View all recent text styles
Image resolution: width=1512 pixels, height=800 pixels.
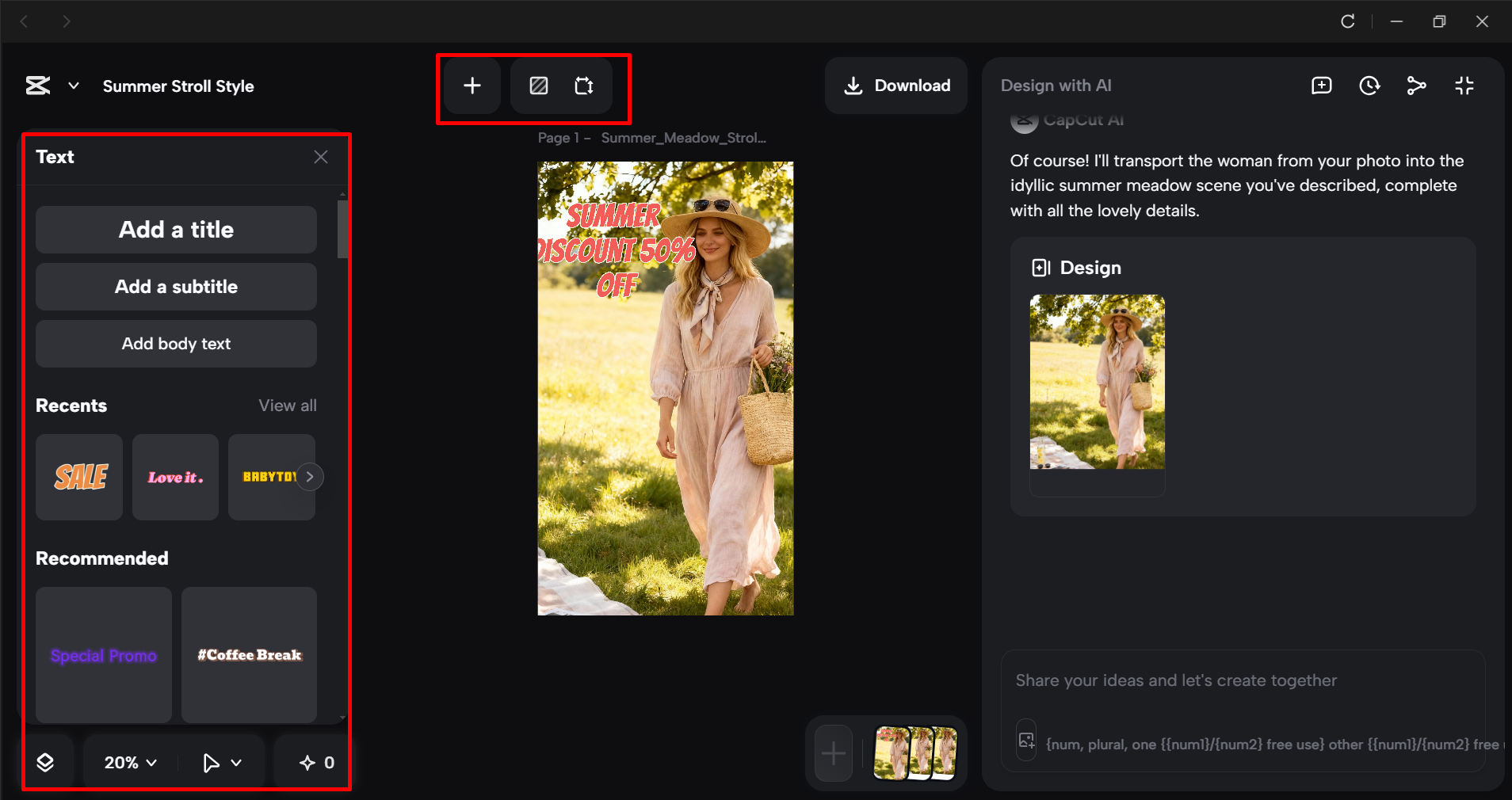click(x=287, y=406)
